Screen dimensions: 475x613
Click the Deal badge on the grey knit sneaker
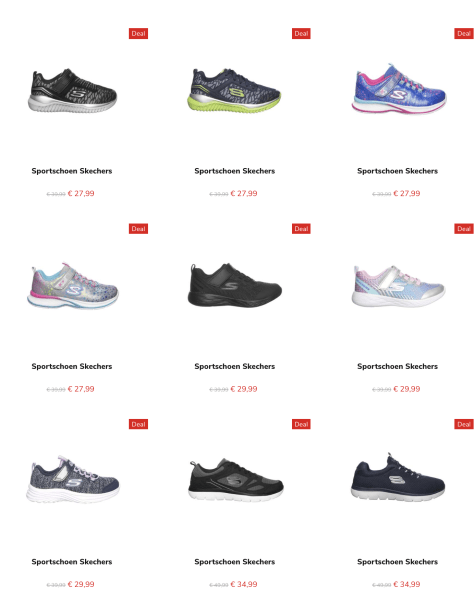click(138, 424)
